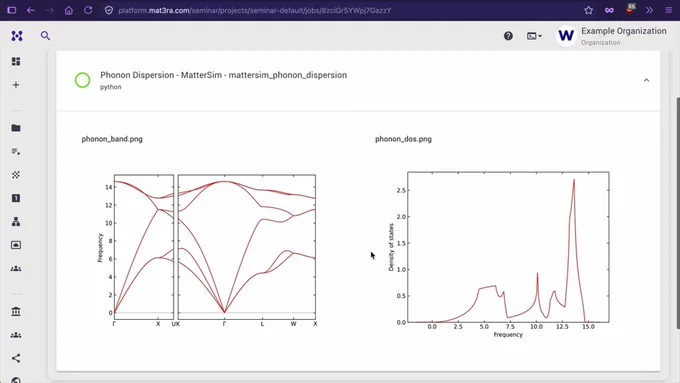Screen dimensions: 680x383
Task: Open the terminal dropdown in header
Action: 534,36
